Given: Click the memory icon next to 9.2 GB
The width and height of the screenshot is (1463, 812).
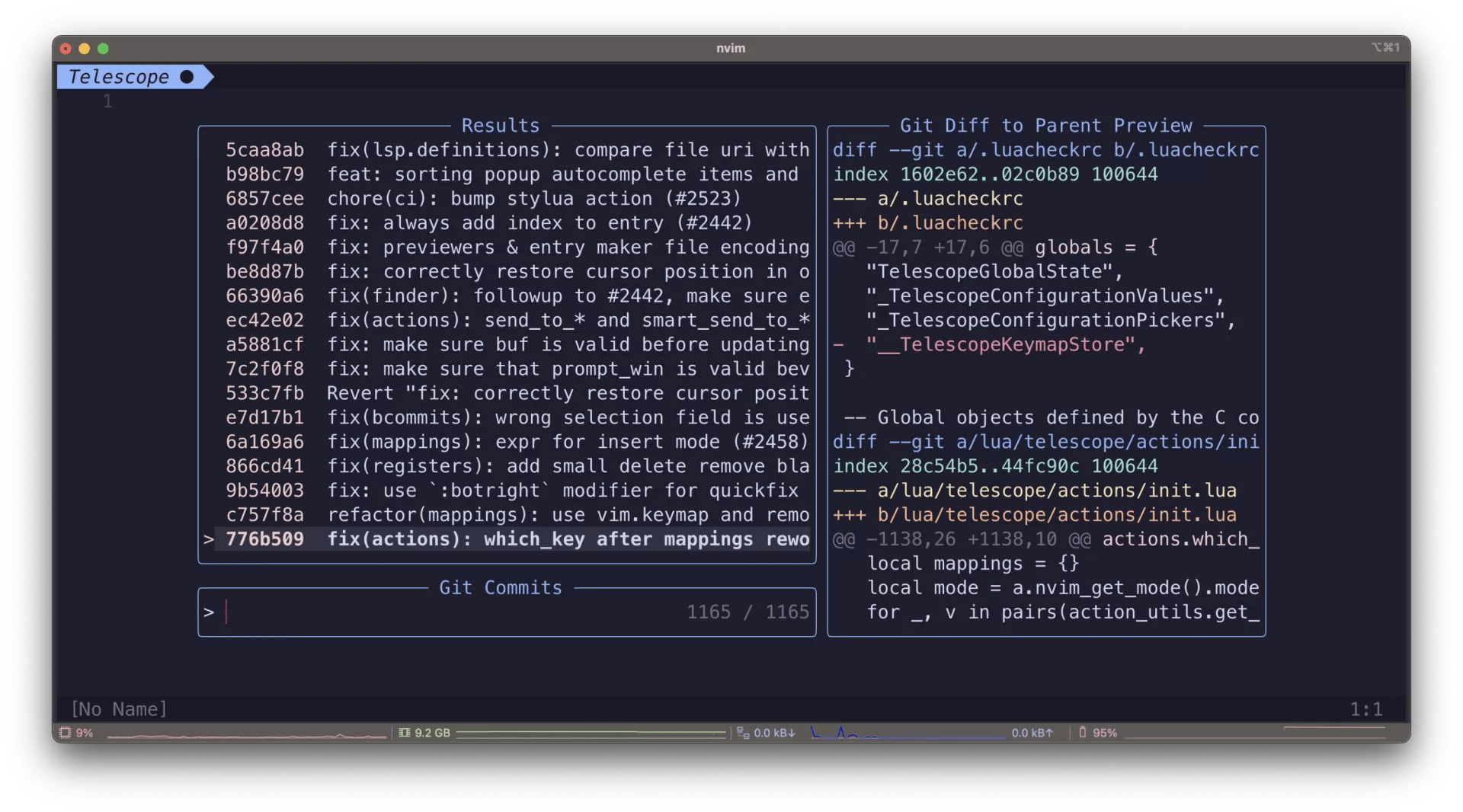Looking at the screenshot, I should pos(403,733).
